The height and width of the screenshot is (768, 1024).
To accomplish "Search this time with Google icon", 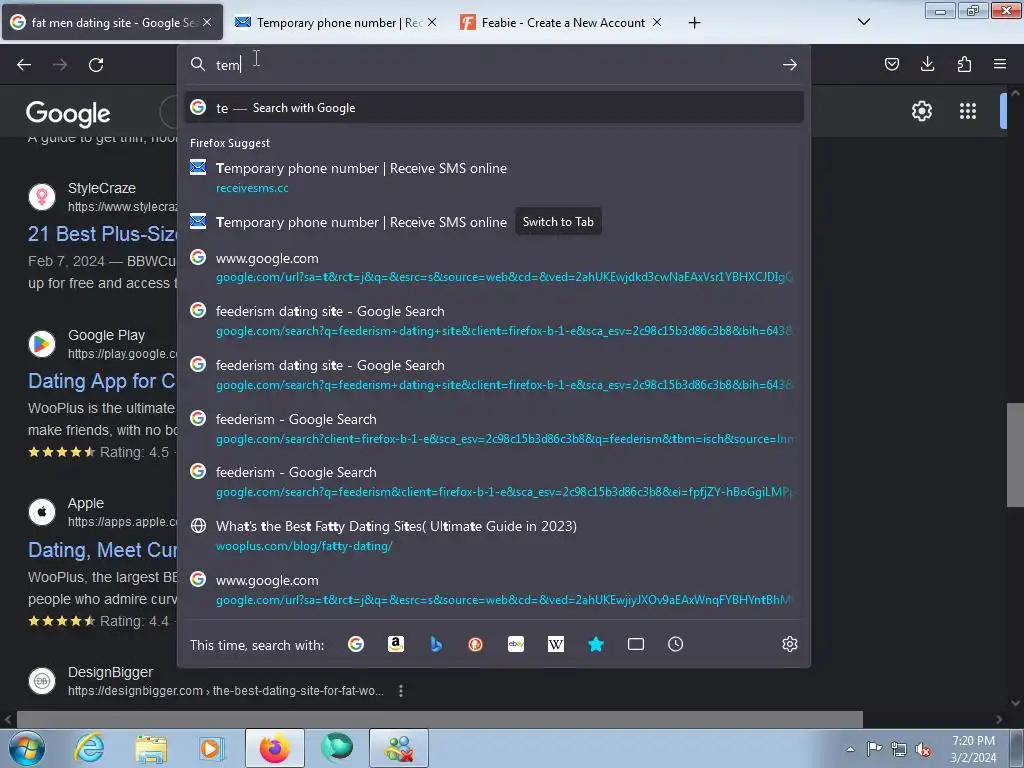I will [x=356, y=645].
